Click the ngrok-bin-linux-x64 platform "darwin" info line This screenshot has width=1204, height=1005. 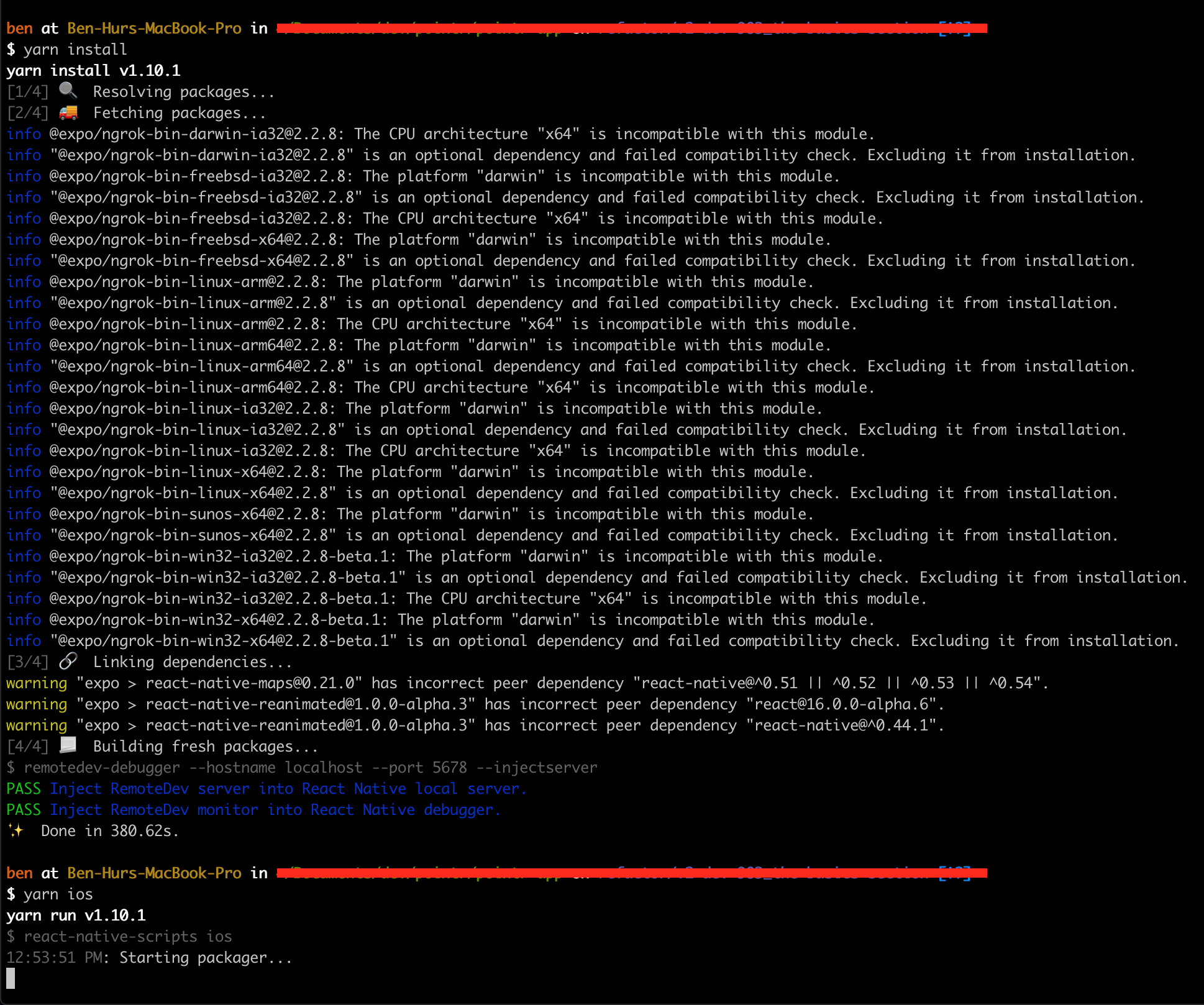pos(410,472)
